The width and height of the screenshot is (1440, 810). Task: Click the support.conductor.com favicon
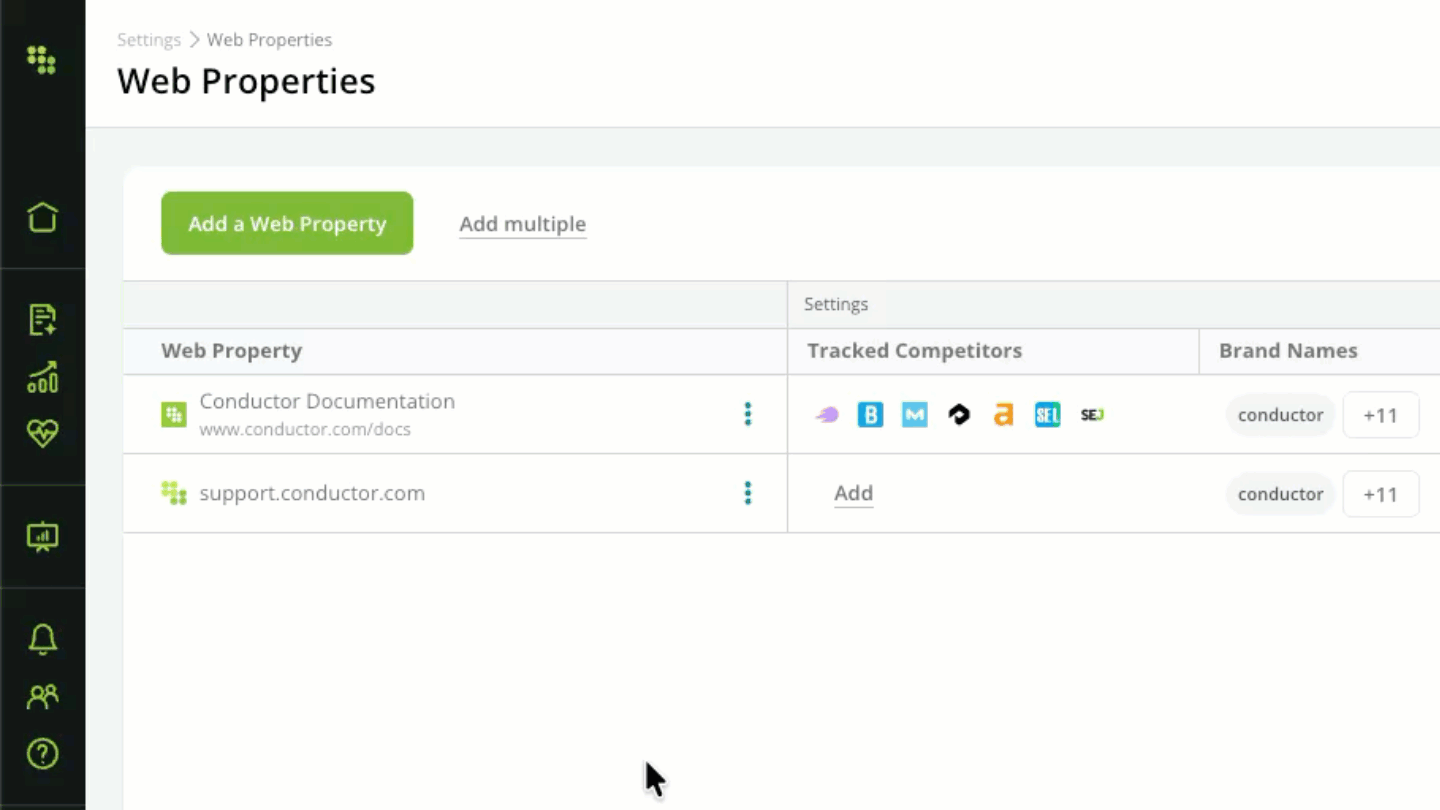[x=174, y=493]
